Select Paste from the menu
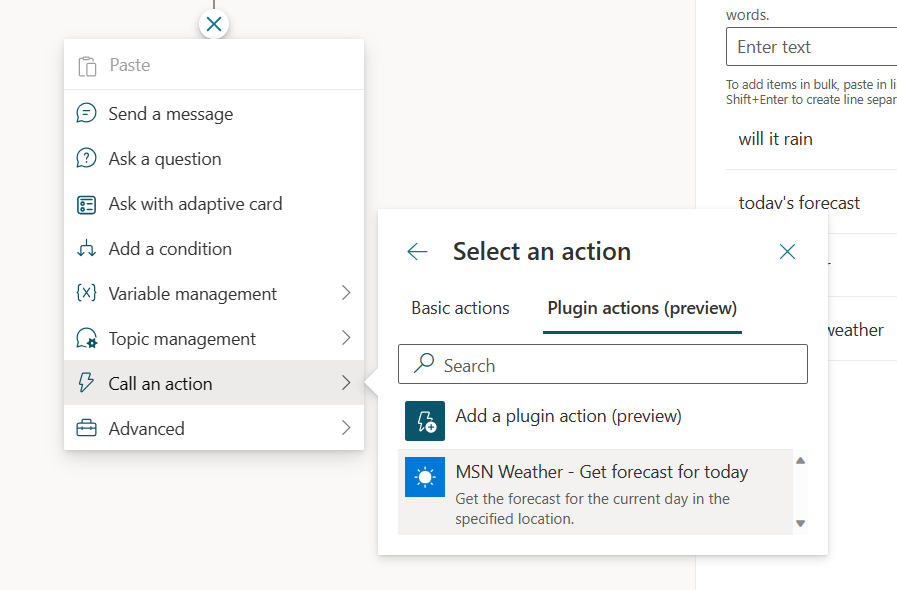The image size is (897, 590). coord(214,65)
